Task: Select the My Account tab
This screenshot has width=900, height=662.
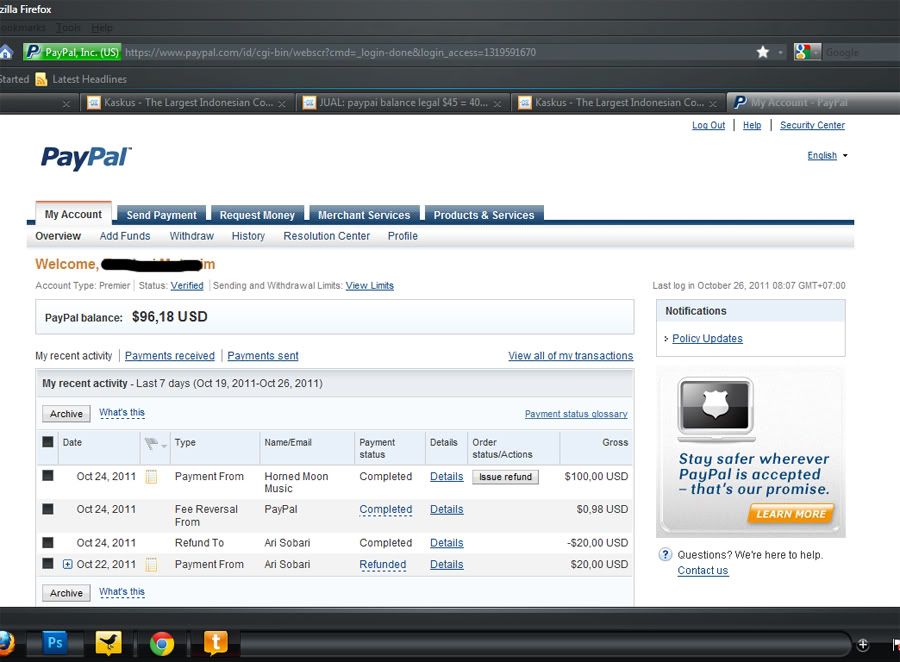Action: (x=73, y=214)
